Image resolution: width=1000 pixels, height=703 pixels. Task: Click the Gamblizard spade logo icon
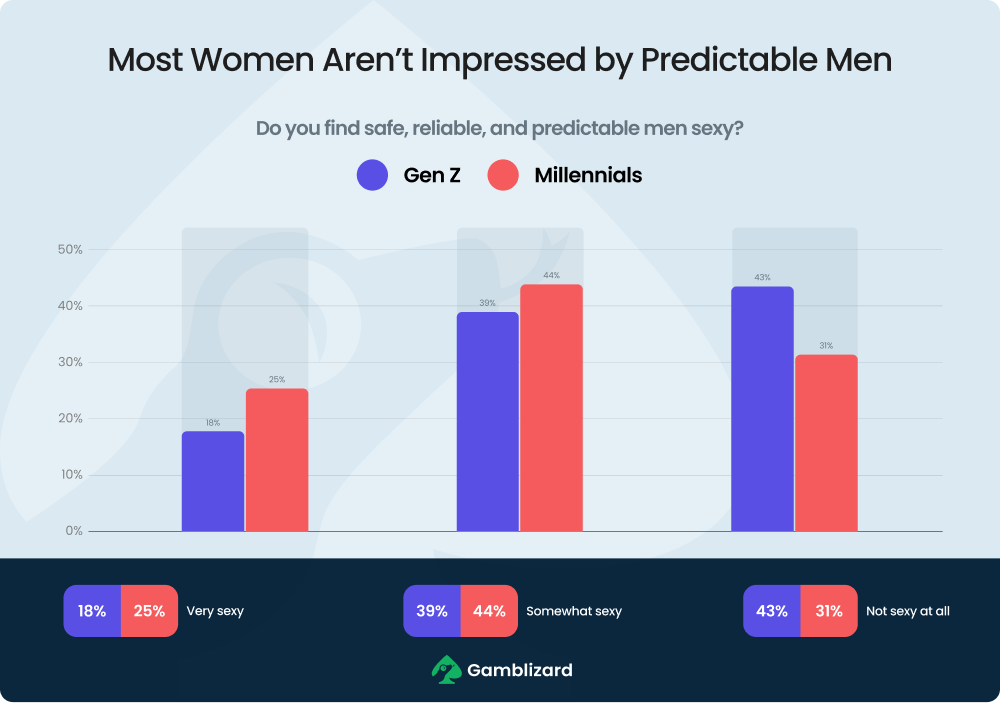pos(445,669)
